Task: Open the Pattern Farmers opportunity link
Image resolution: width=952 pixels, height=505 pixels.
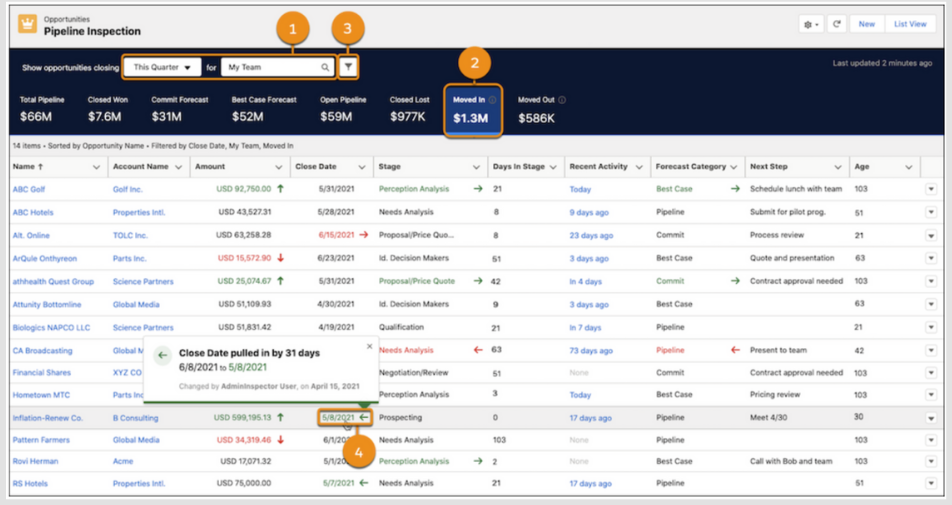Action: 41,439
